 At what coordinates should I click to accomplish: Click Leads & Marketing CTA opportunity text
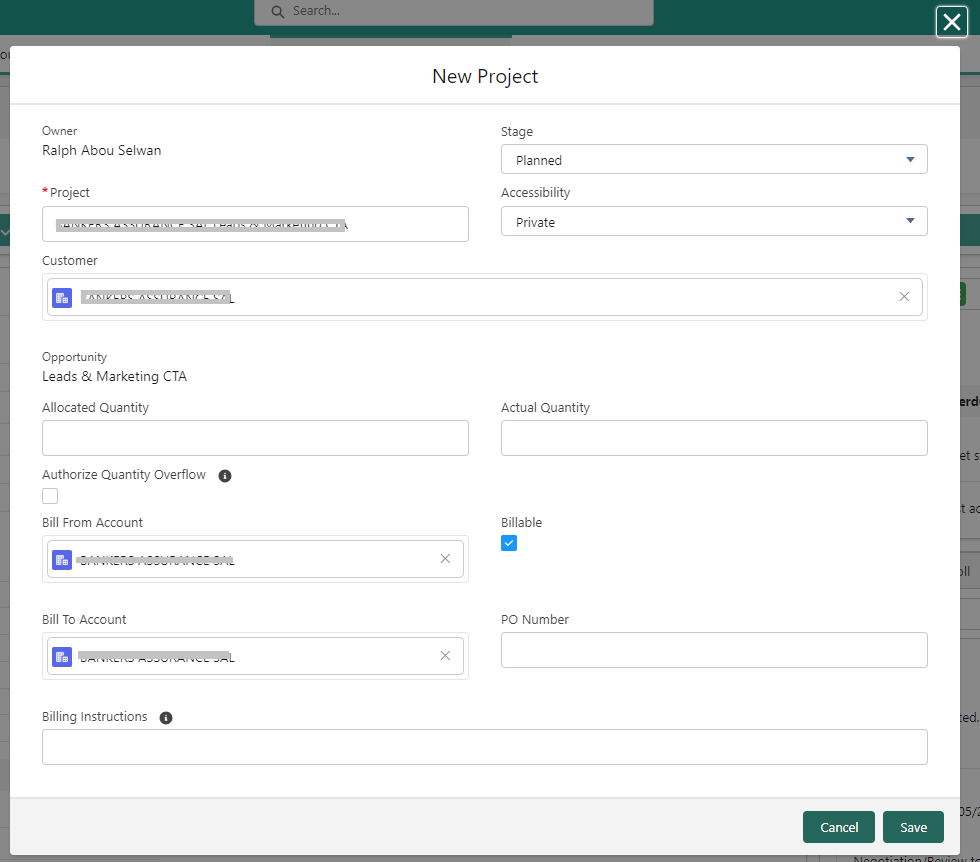pos(114,376)
